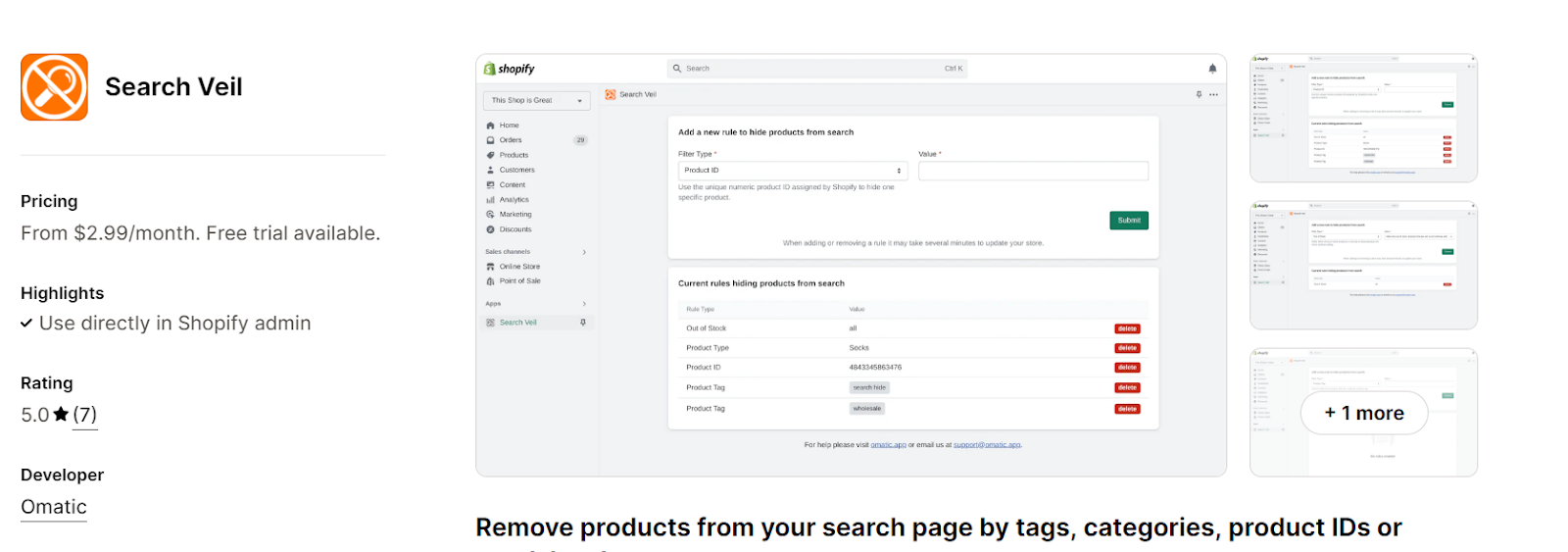Expand the Sales channels section chevron
1568x552 pixels.
click(x=584, y=252)
